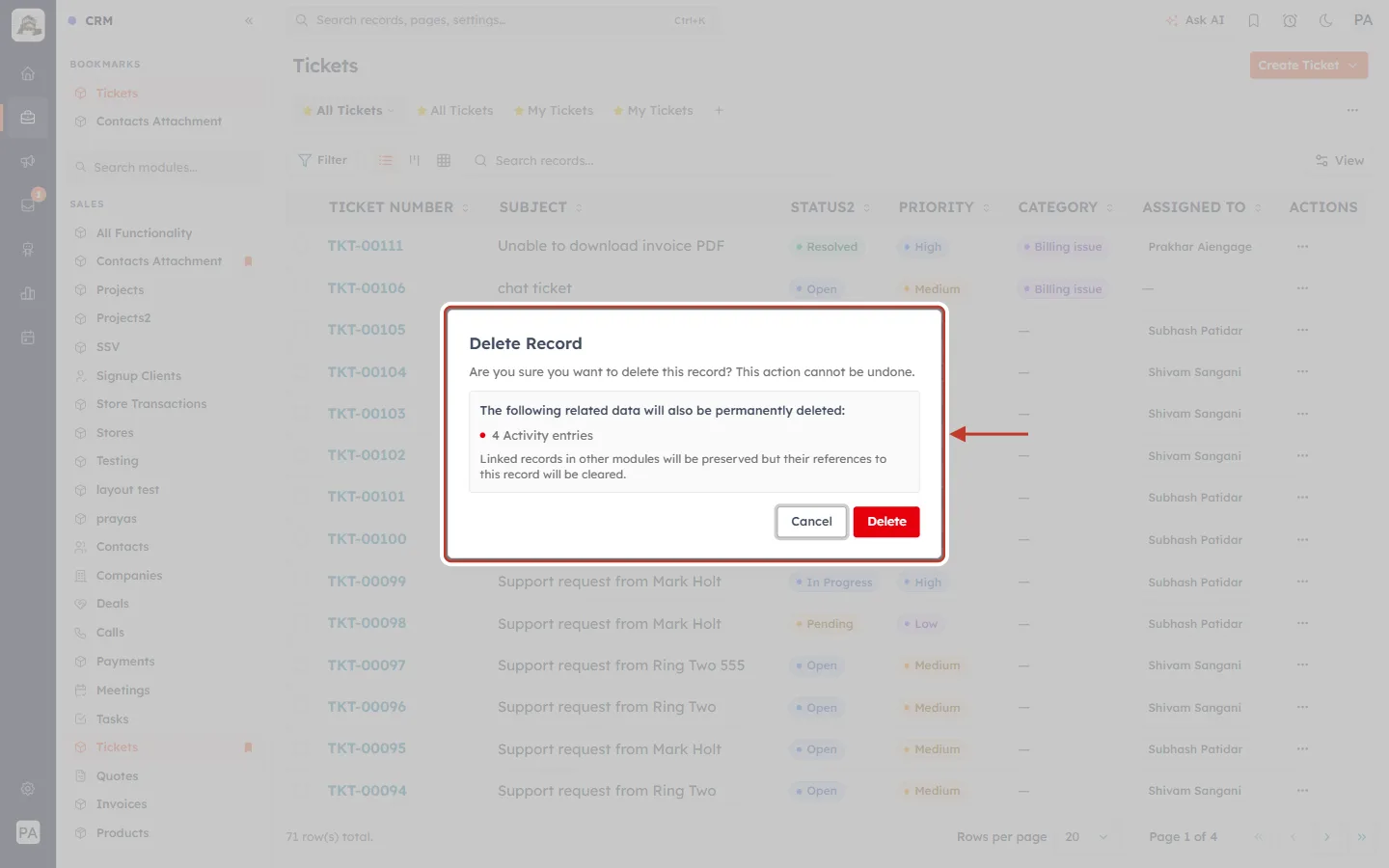
Task: Open the megaphone campaigns icon in rail
Action: click(28, 162)
